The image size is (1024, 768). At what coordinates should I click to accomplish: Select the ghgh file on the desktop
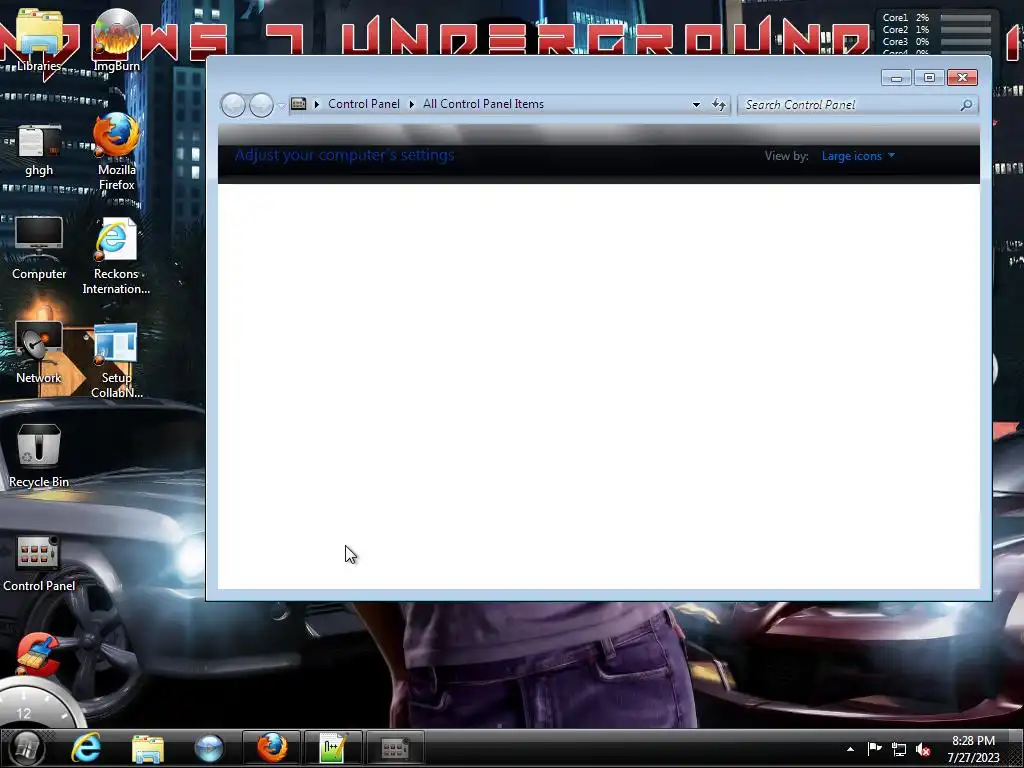(x=39, y=150)
